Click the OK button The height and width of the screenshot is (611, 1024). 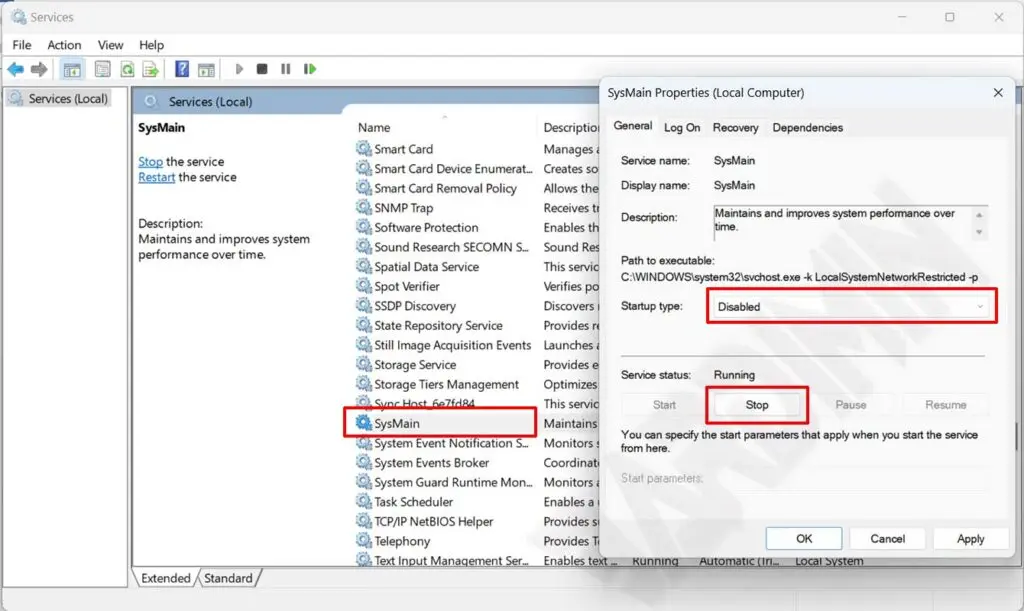(804, 539)
